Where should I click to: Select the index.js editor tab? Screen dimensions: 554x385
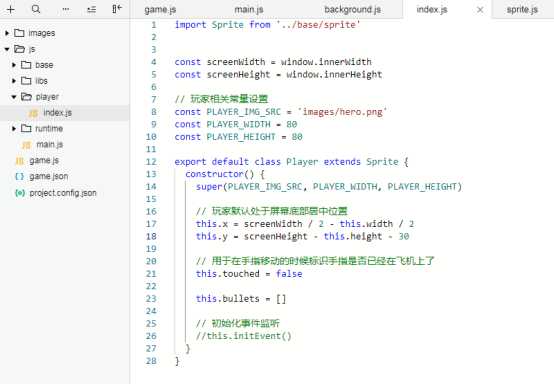[x=432, y=10]
